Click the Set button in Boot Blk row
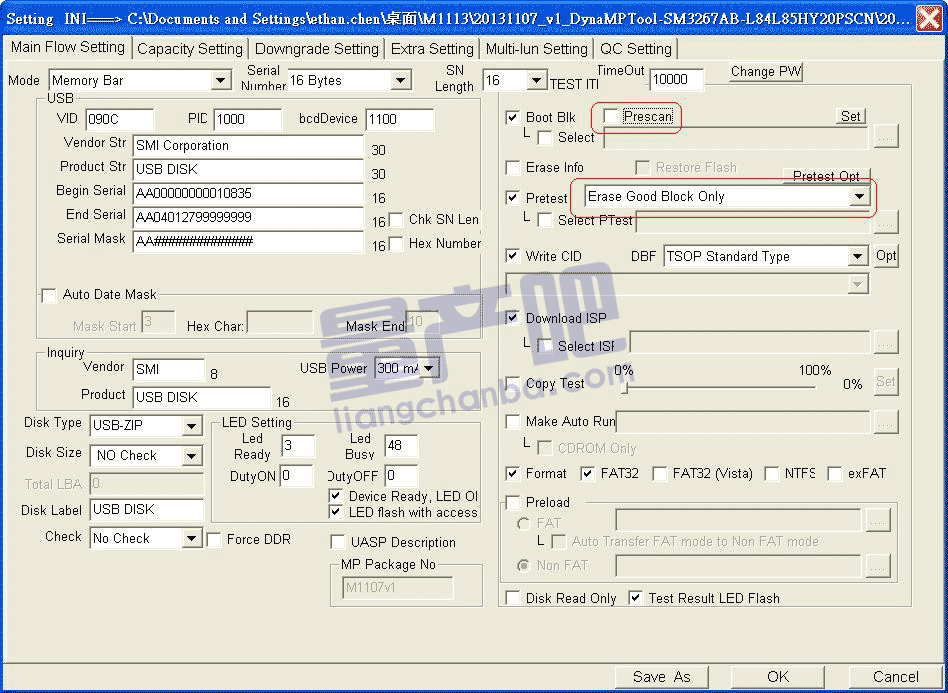948x693 pixels. point(850,116)
